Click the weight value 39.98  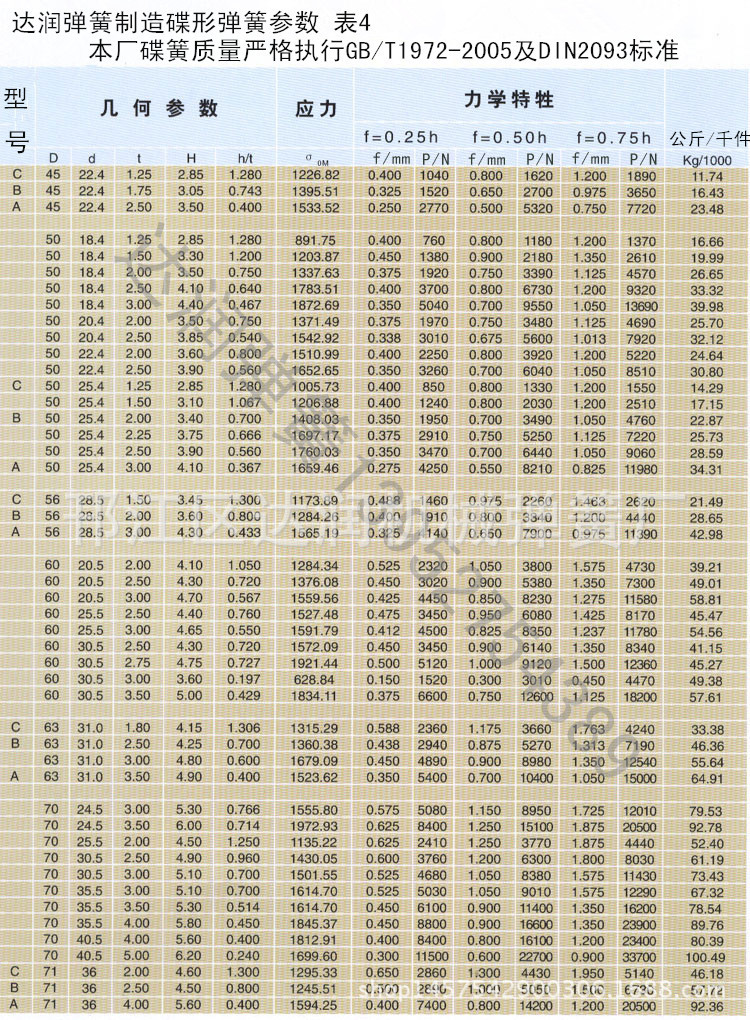click(707, 307)
